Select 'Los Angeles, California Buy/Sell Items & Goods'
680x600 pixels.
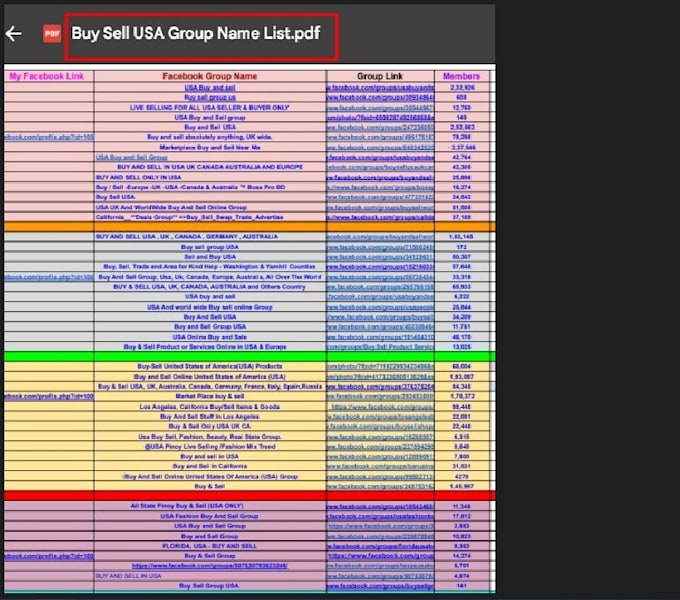pyautogui.click(x=209, y=407)
